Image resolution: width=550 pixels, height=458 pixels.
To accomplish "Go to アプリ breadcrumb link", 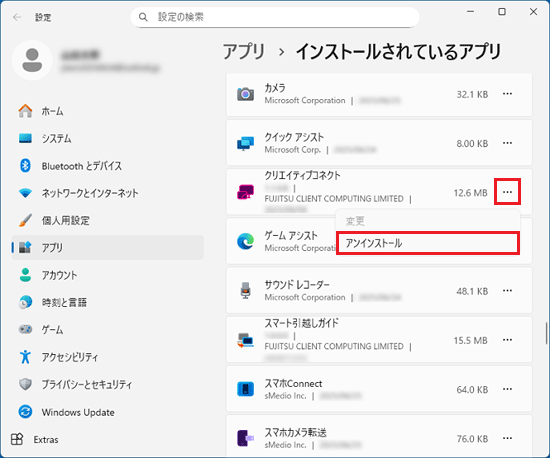I will pos(244,52).
